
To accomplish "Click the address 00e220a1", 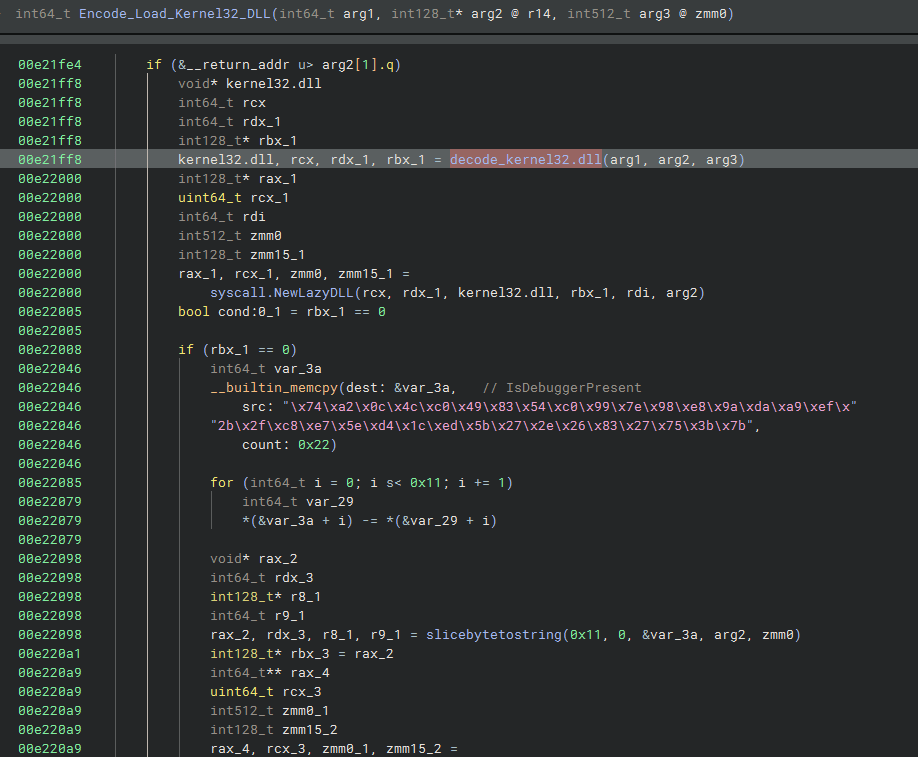I will [50, 653].
